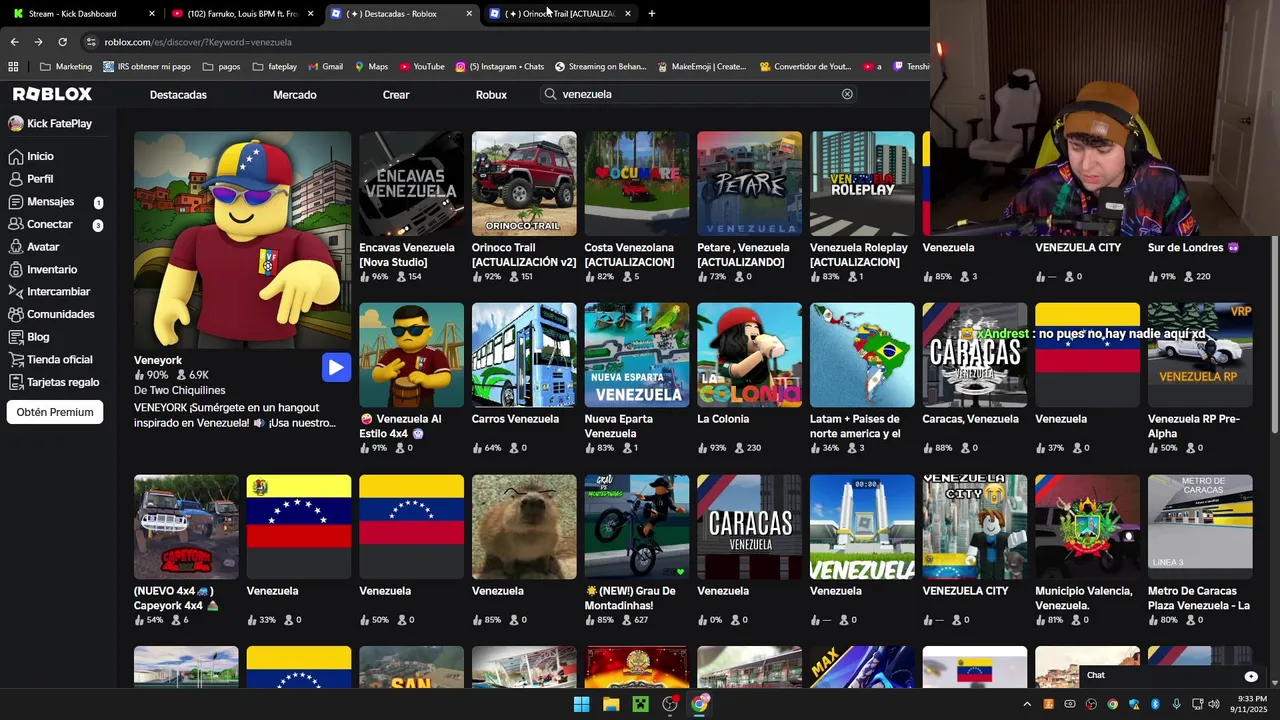Open Grau De Montadinhas thumbnail
This screenshot has height=720, width=1280.
click(637, 527)
